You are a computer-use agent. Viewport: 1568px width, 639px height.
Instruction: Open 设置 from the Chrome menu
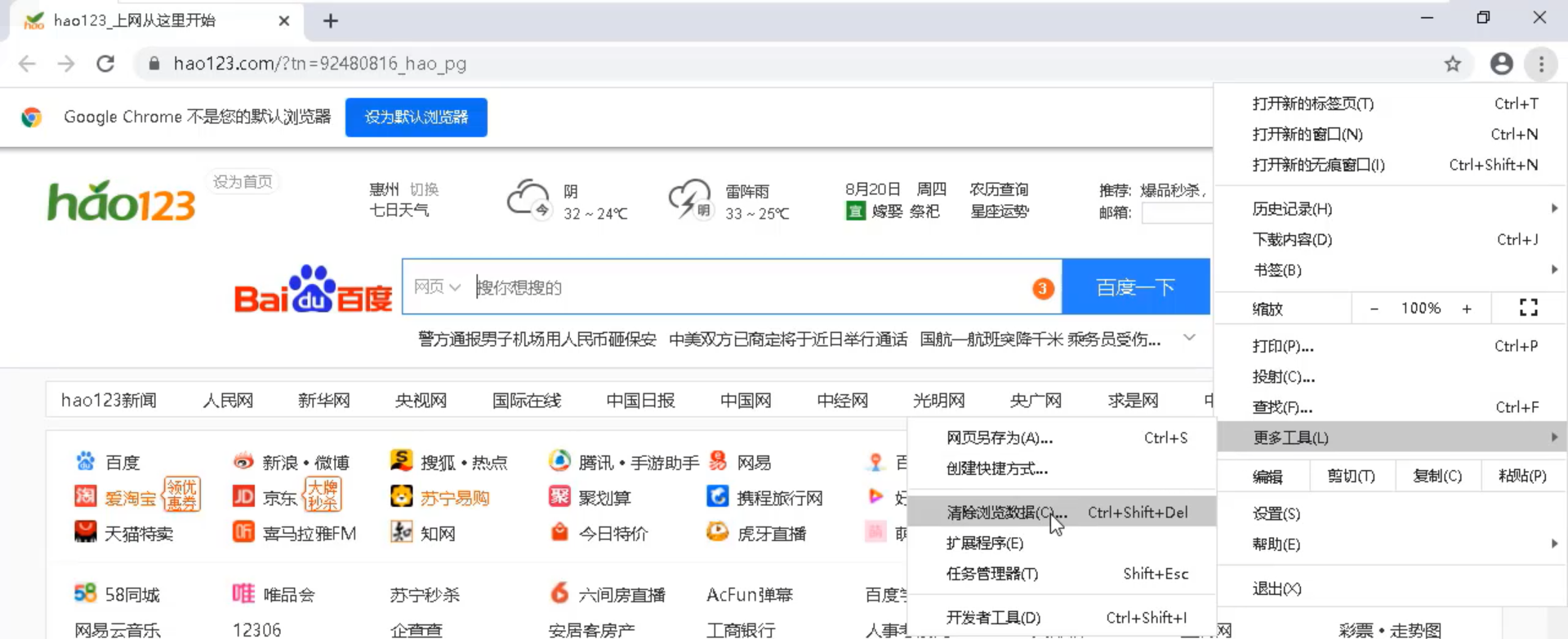click(x=1276, y=513)
